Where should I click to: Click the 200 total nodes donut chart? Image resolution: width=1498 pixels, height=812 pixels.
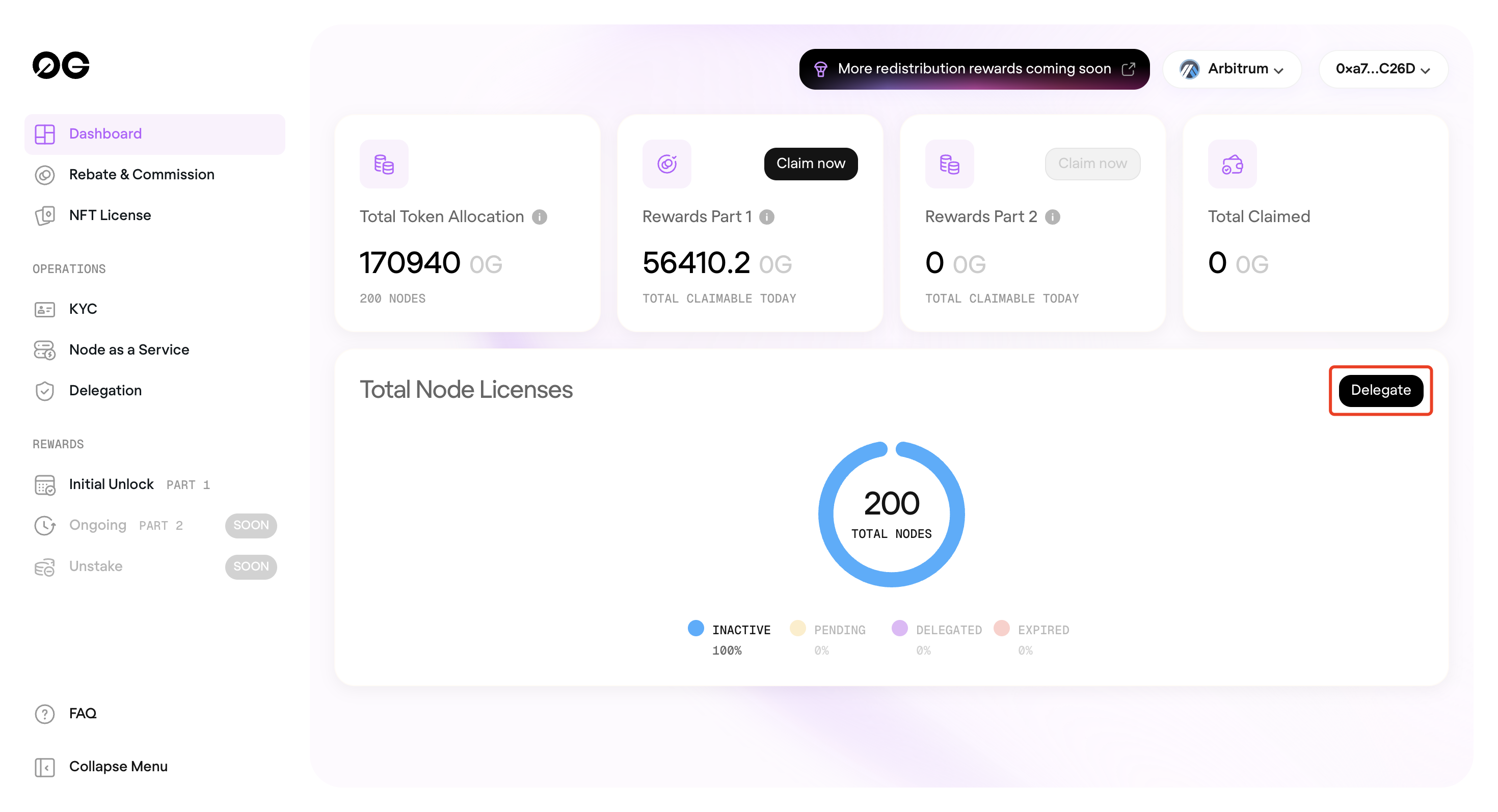coord(891,515)
